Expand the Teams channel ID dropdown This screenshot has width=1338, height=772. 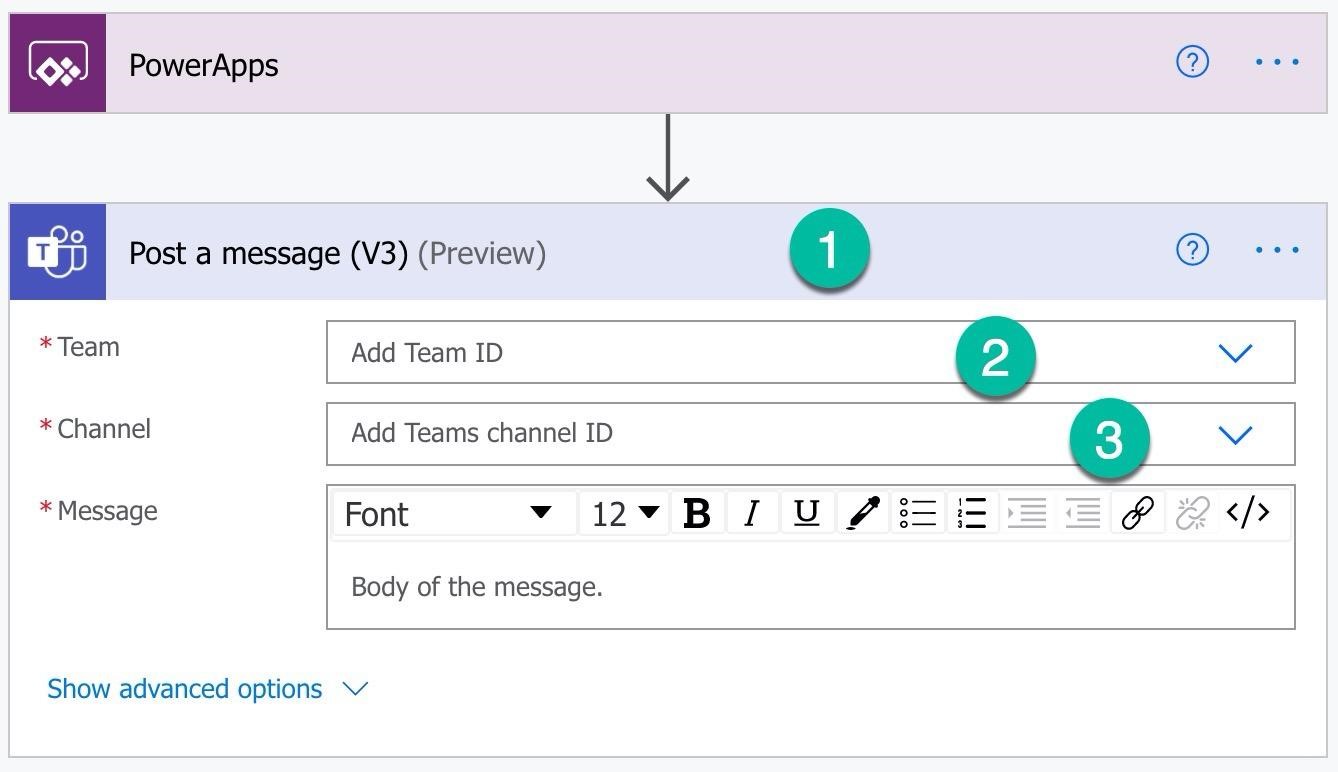pyautogui.click(x=1236, y=435)
